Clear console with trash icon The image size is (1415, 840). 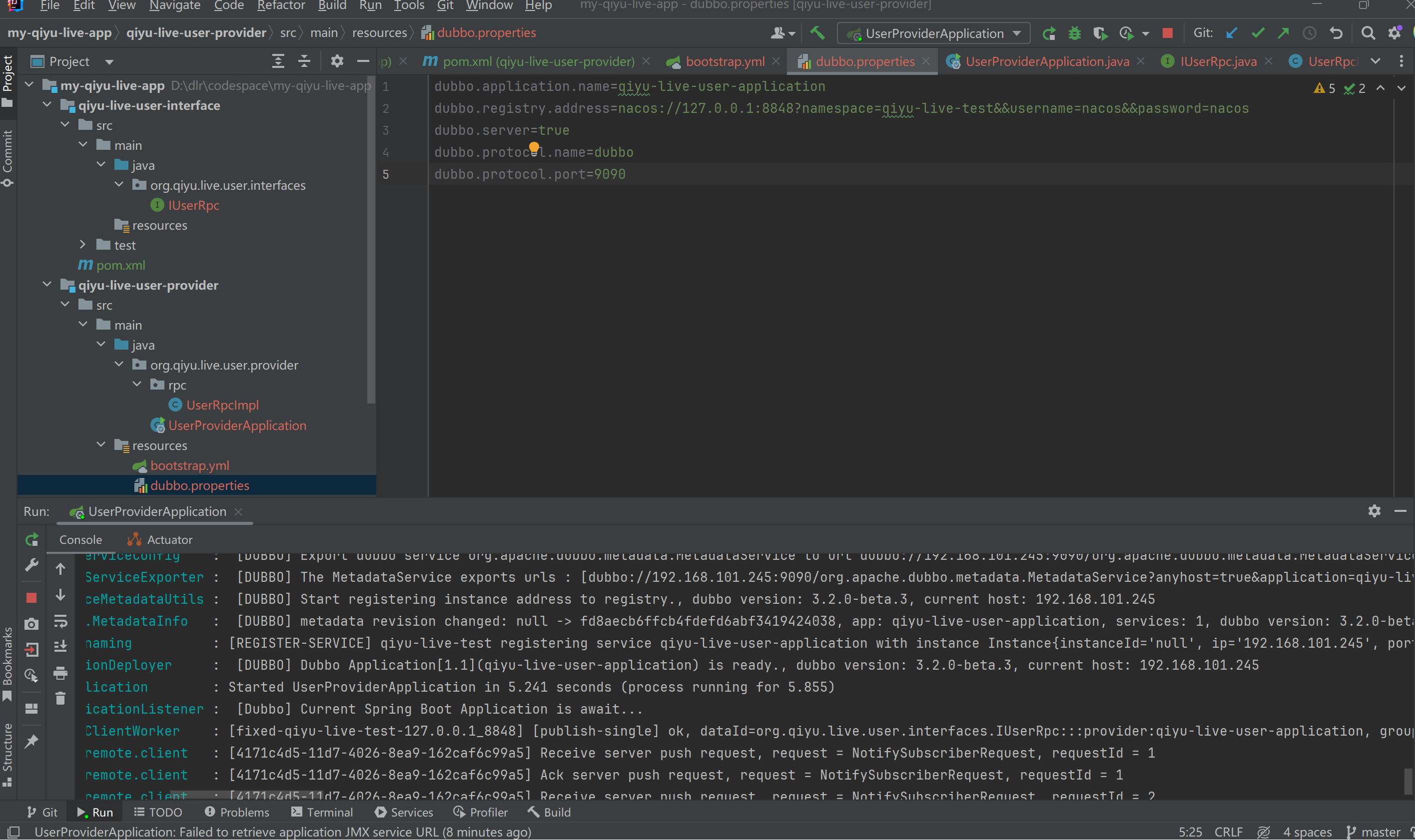[60, 699]
